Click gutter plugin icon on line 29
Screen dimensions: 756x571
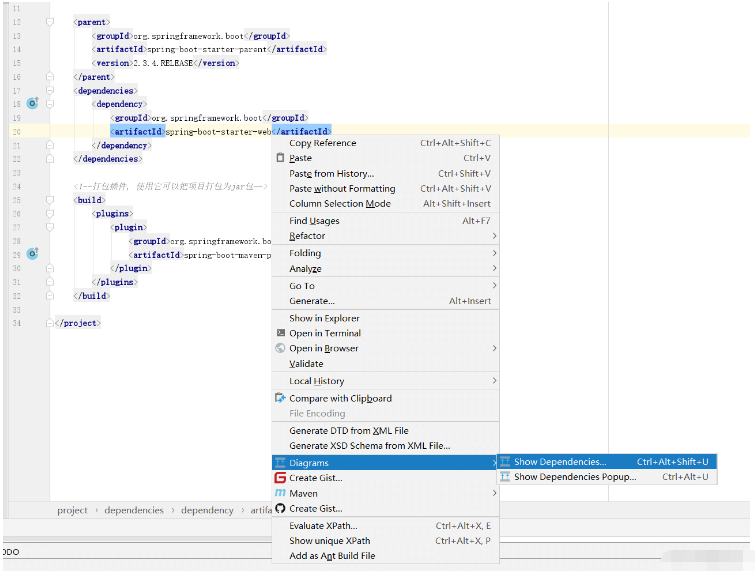coord(32,254)
